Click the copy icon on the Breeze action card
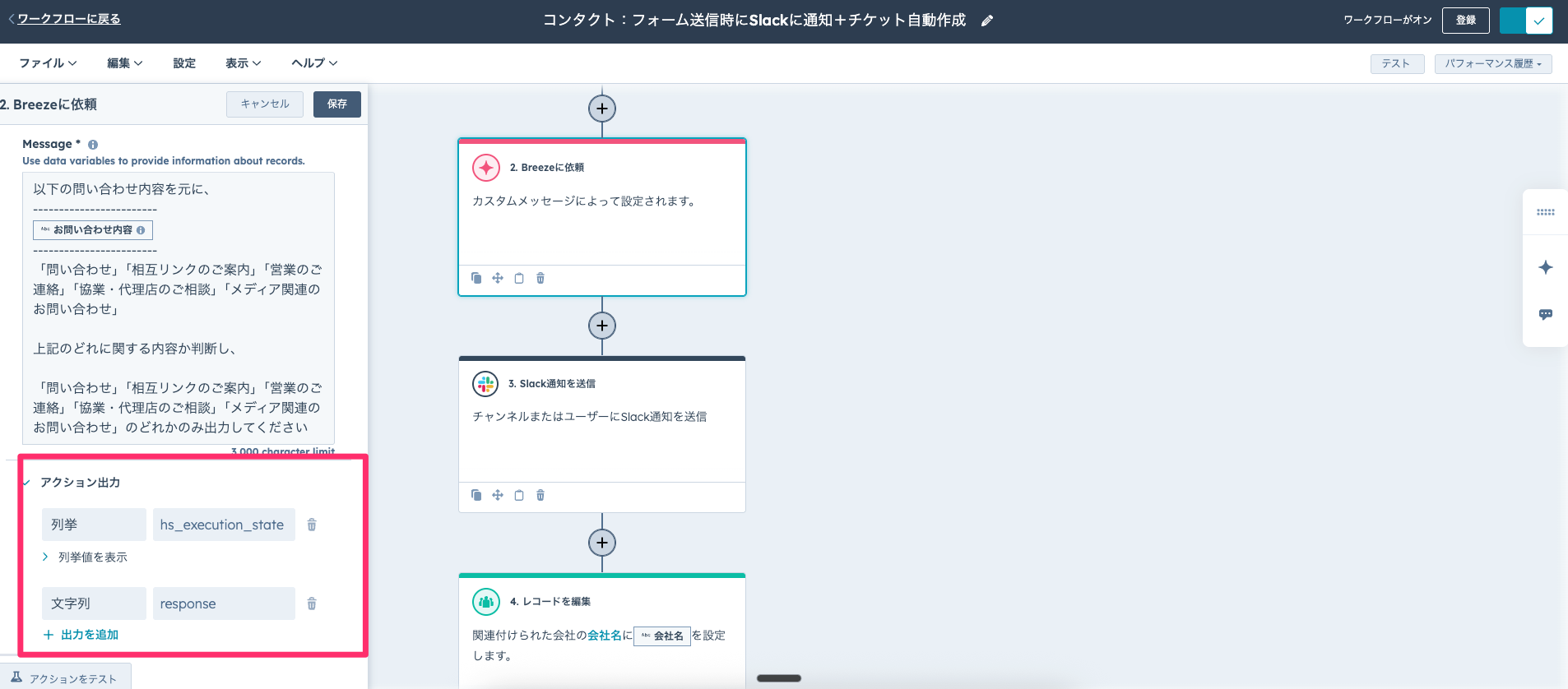 476,278
